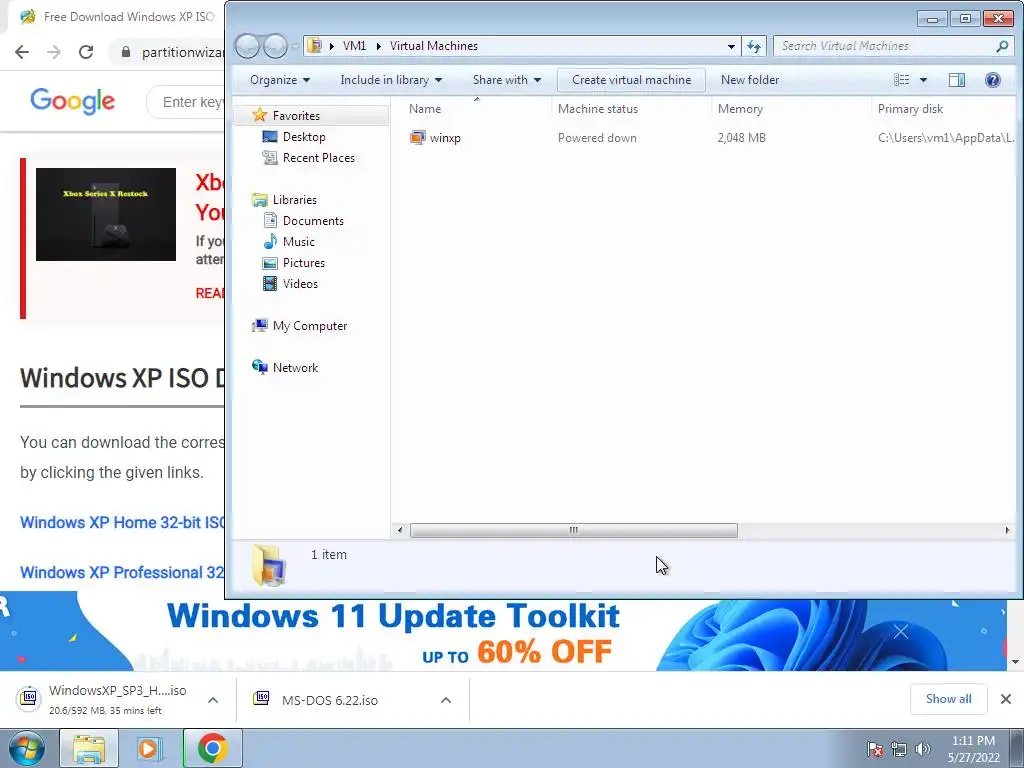1024x768 pixels.
Task: Expand address bar history dropdown arrow
Action: [731, 46]
